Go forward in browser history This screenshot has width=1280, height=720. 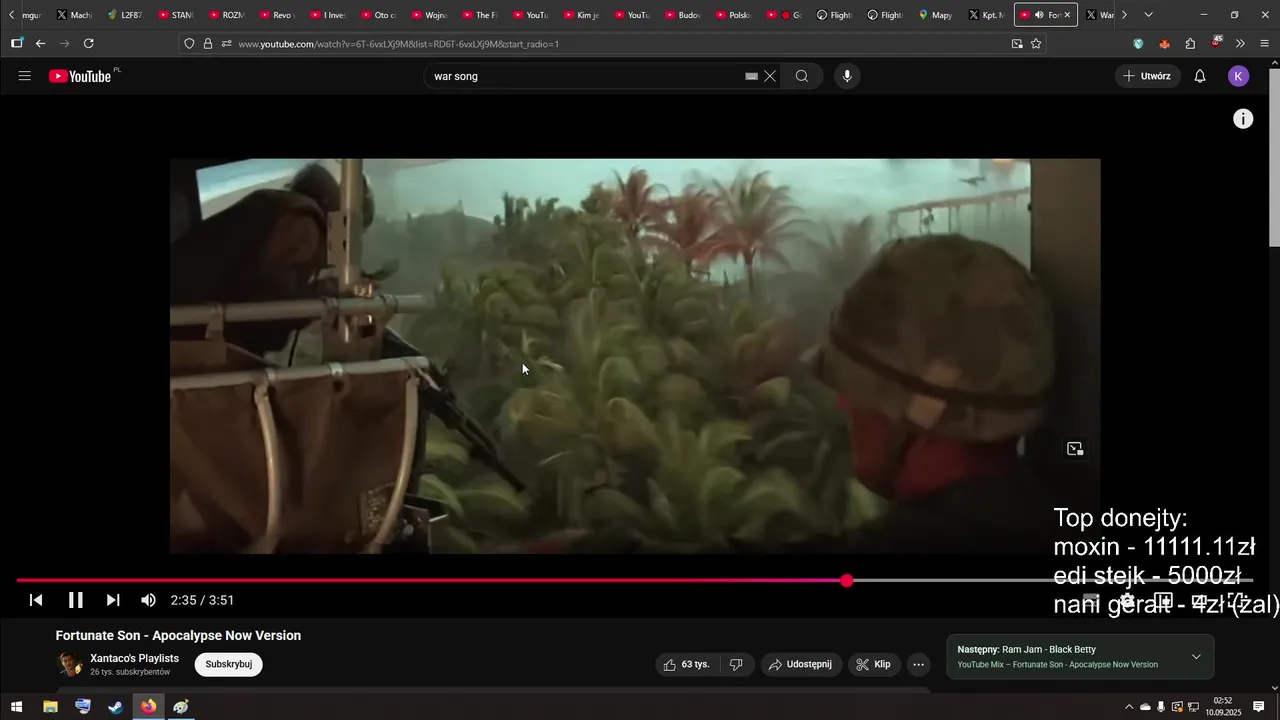pyautogui.click(x=64, y=44)
